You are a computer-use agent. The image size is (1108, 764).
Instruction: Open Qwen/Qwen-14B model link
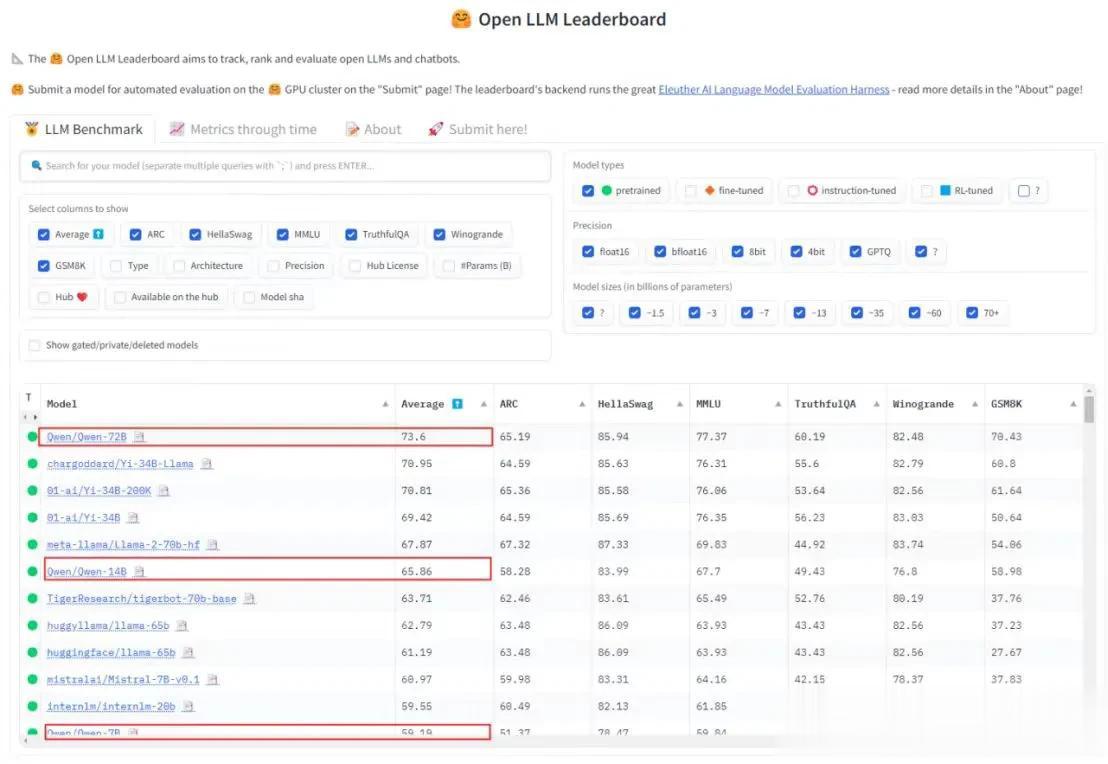86,572
